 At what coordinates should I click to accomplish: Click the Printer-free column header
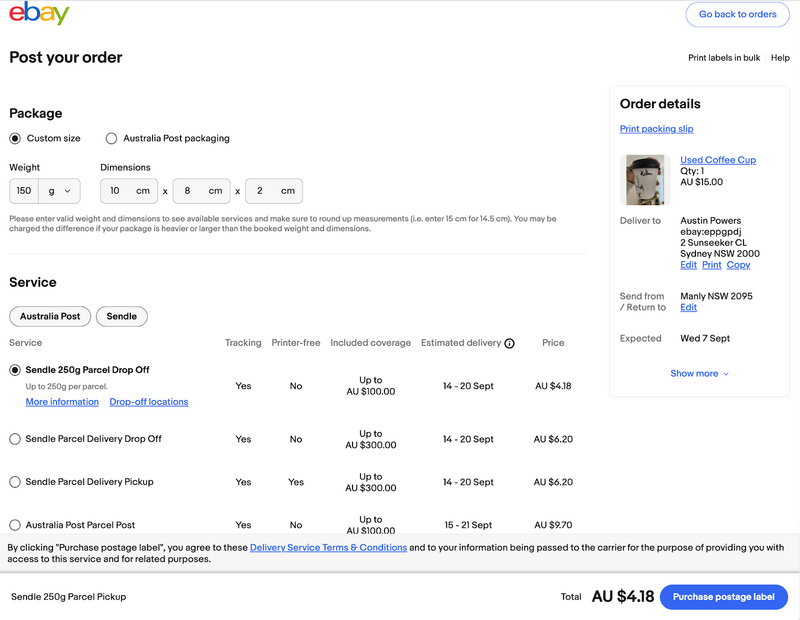pyautogui.click(x=296, y=343)
